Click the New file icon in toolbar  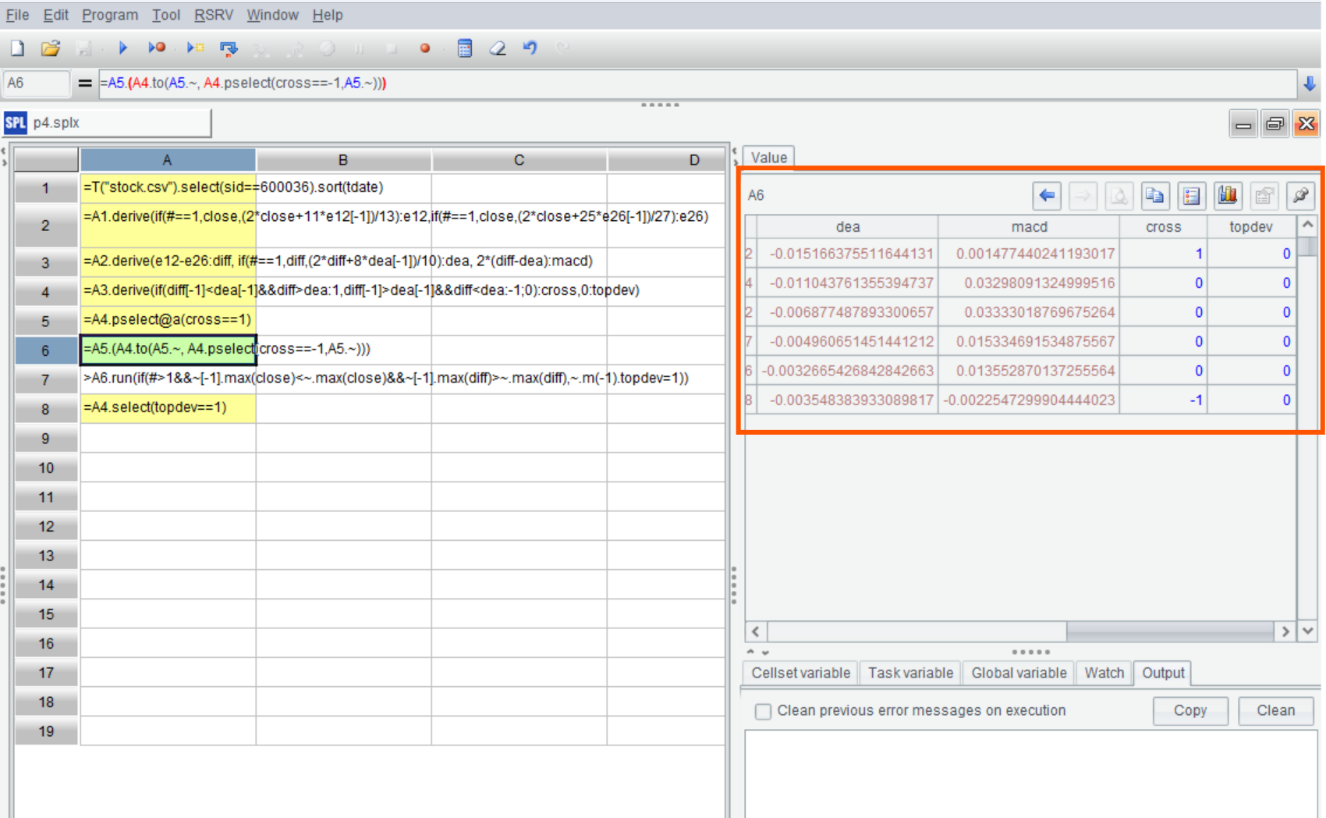[17, 48]
